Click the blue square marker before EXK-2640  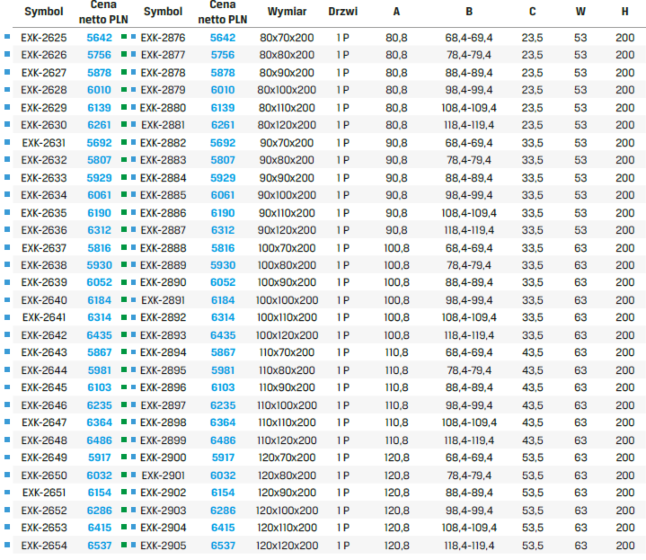coord(7,300)
